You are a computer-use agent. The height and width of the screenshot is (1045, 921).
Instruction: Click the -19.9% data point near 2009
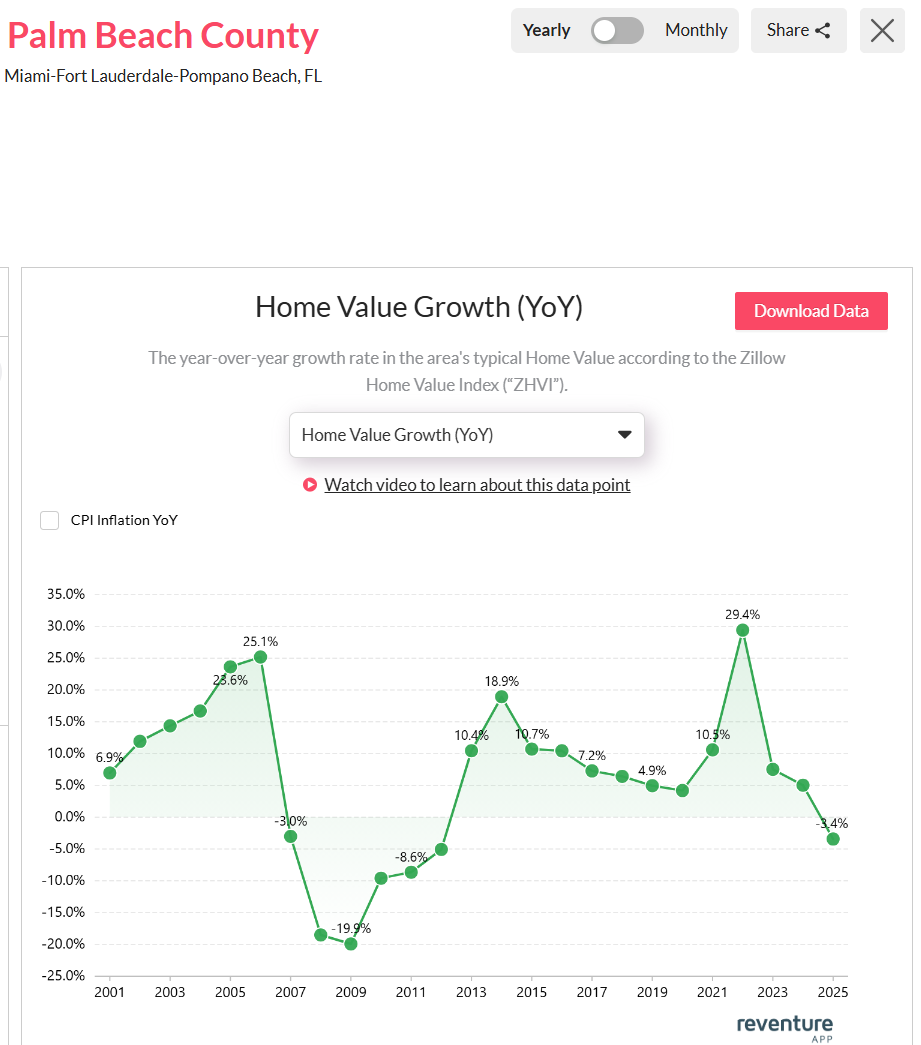(351, 942)
